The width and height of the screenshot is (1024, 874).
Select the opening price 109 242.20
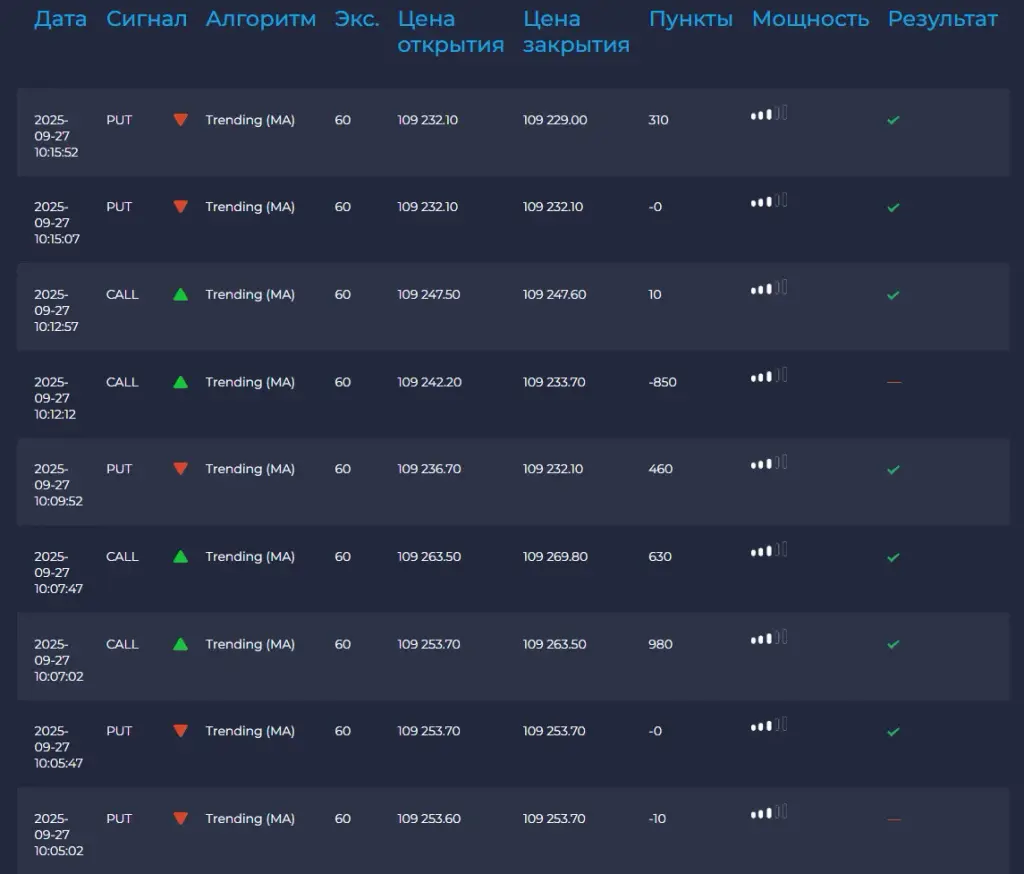(x=430, y=382)
